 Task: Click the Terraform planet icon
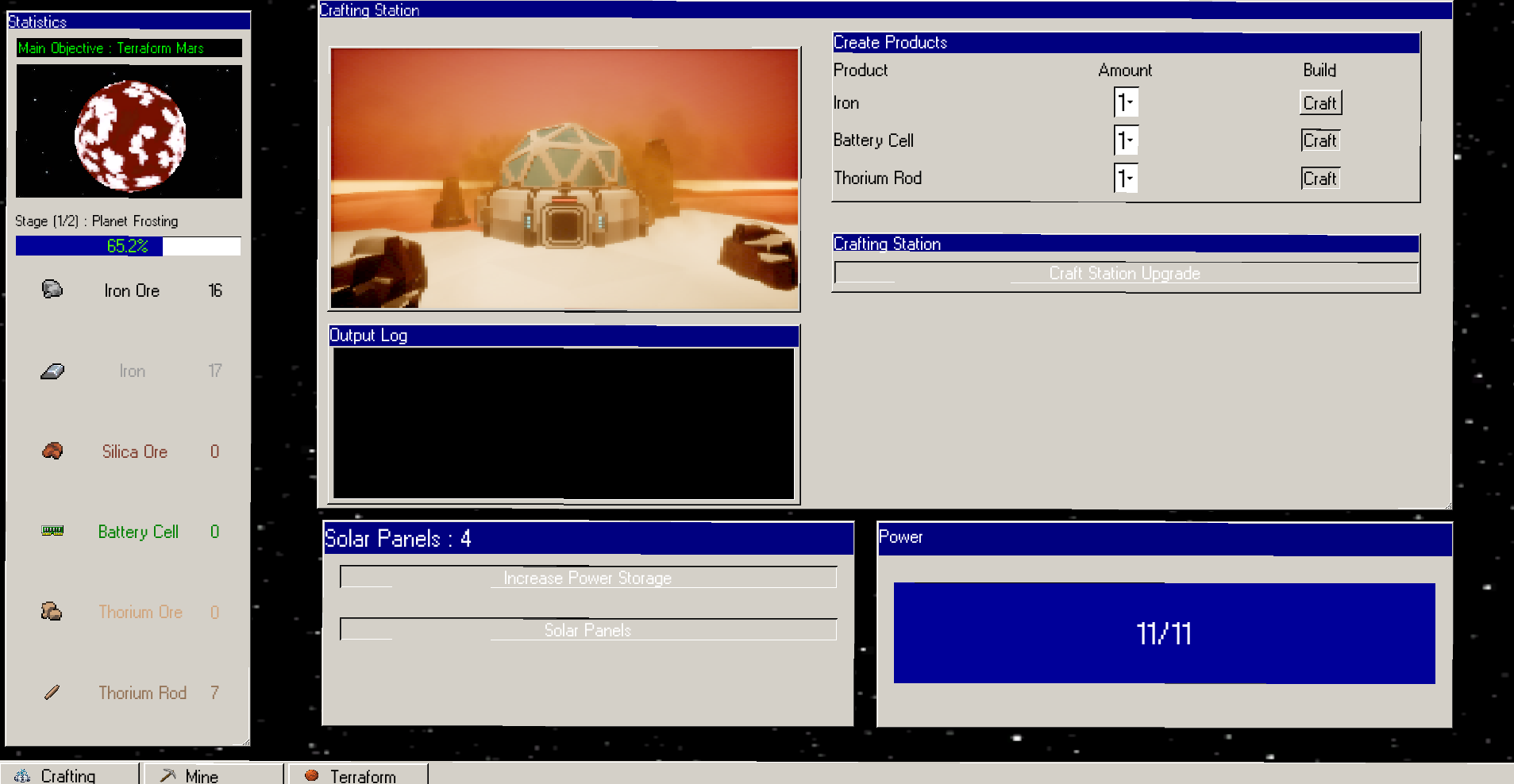tap(312, 775)
